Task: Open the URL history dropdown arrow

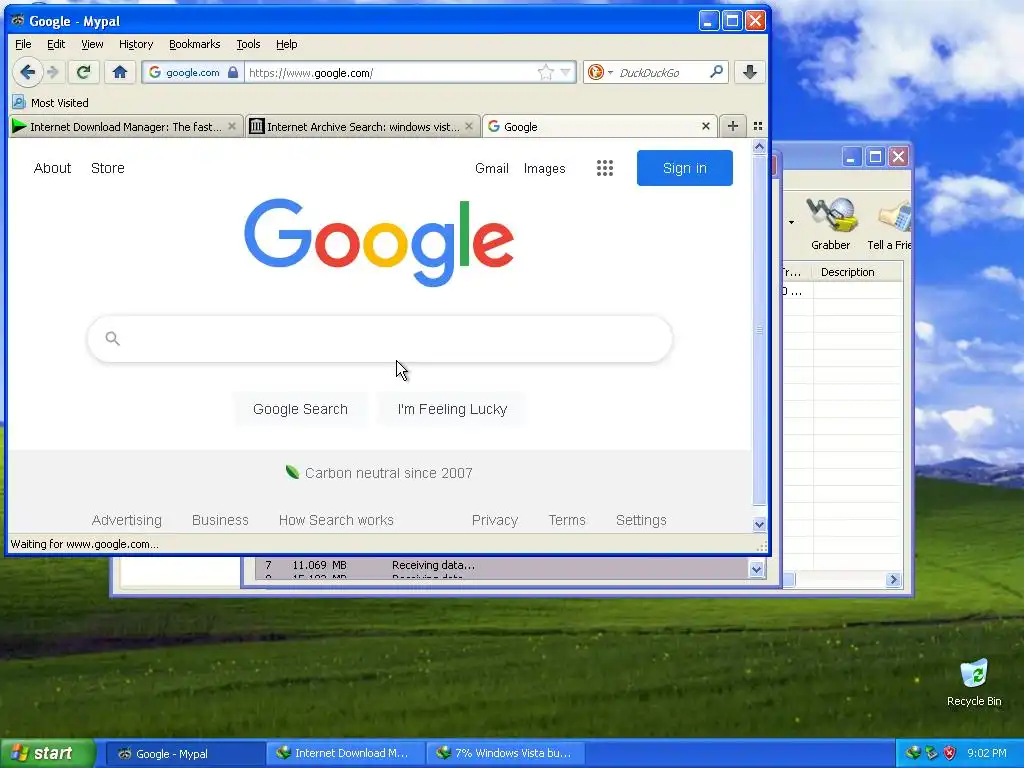Action: point(566,72)
